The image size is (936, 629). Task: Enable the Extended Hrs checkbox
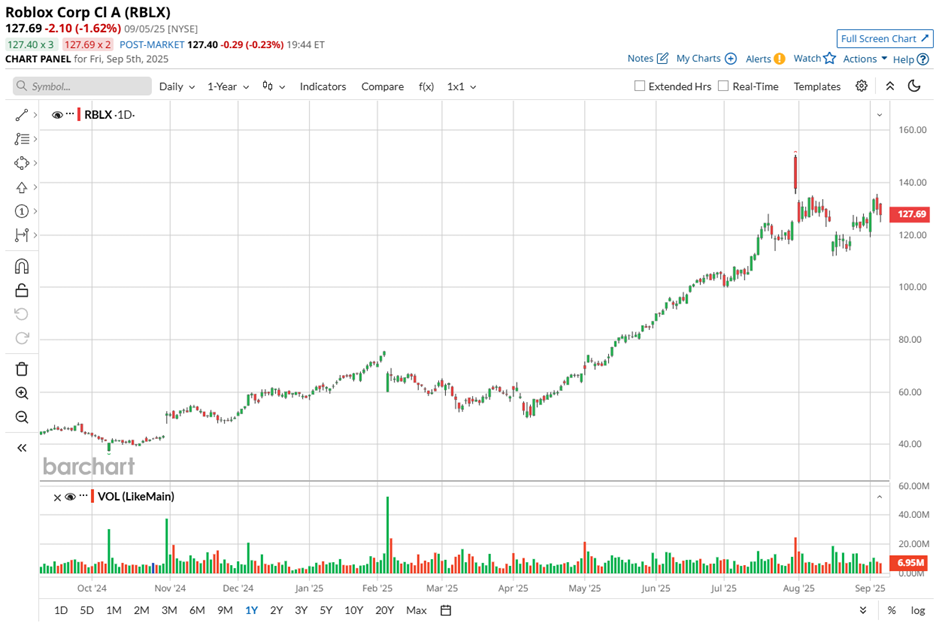click(639, 86)
